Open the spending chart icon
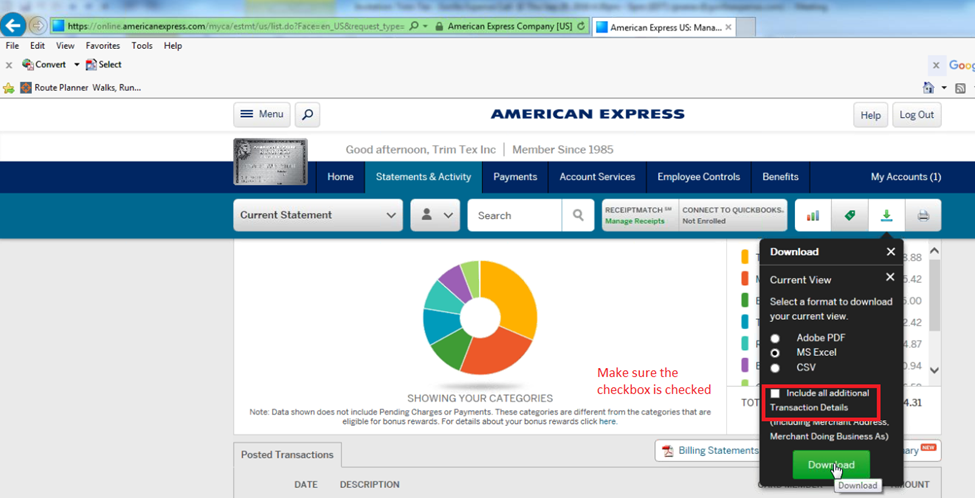Image resolution: width=975 pixels, height=498 pixels. click(813, 215)
